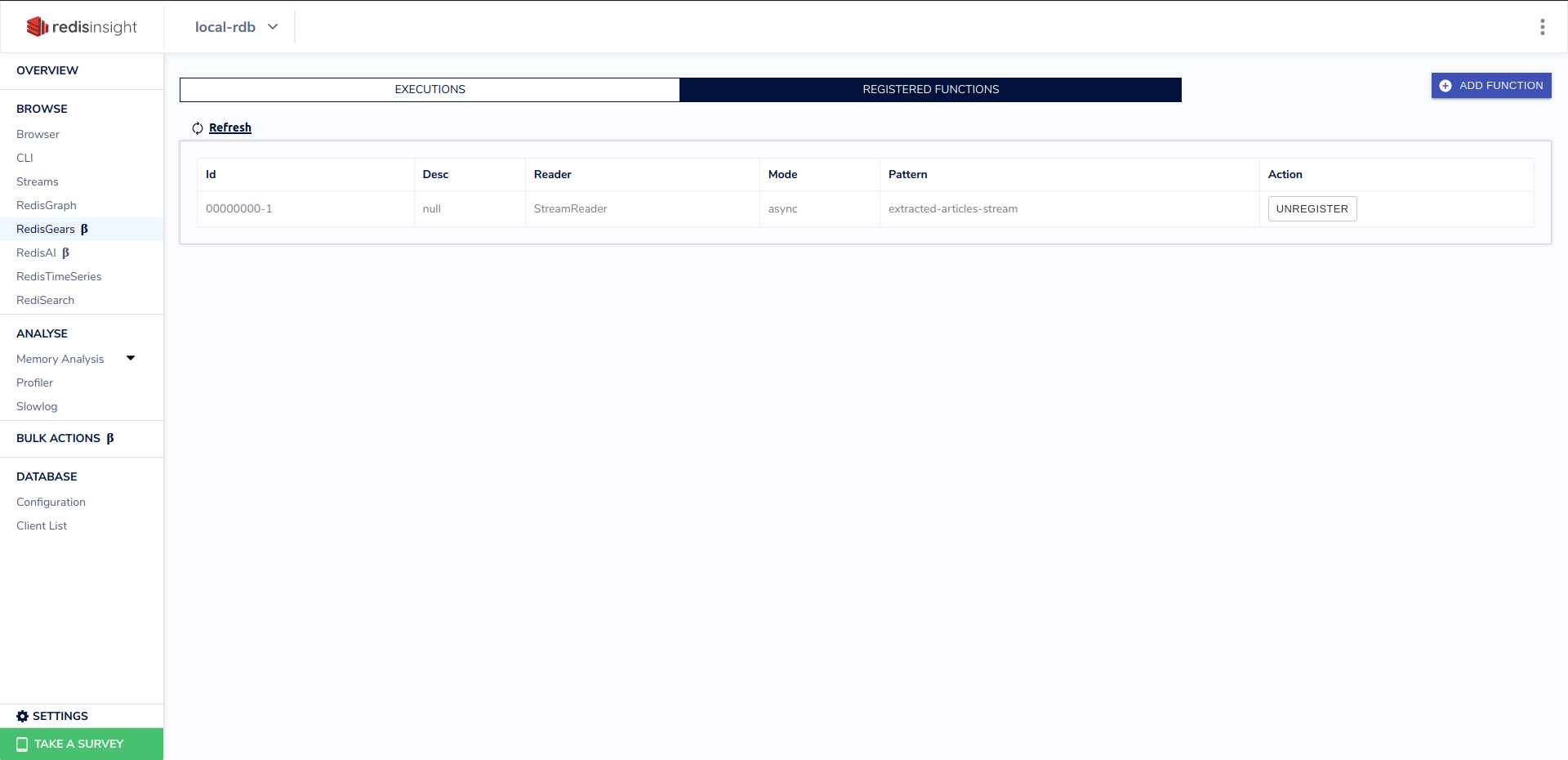Open the Client List page
This screenshot has width=1568, height=760.
42,525
